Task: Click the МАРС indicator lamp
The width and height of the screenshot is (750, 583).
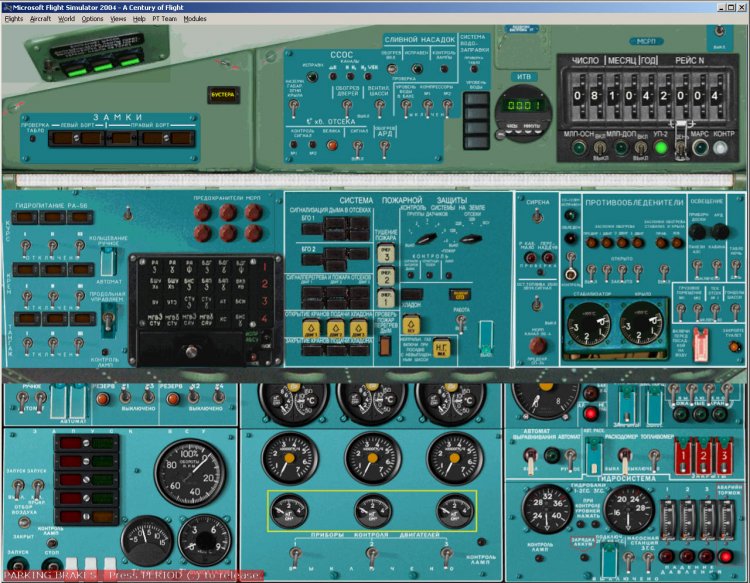Action: 700,148
